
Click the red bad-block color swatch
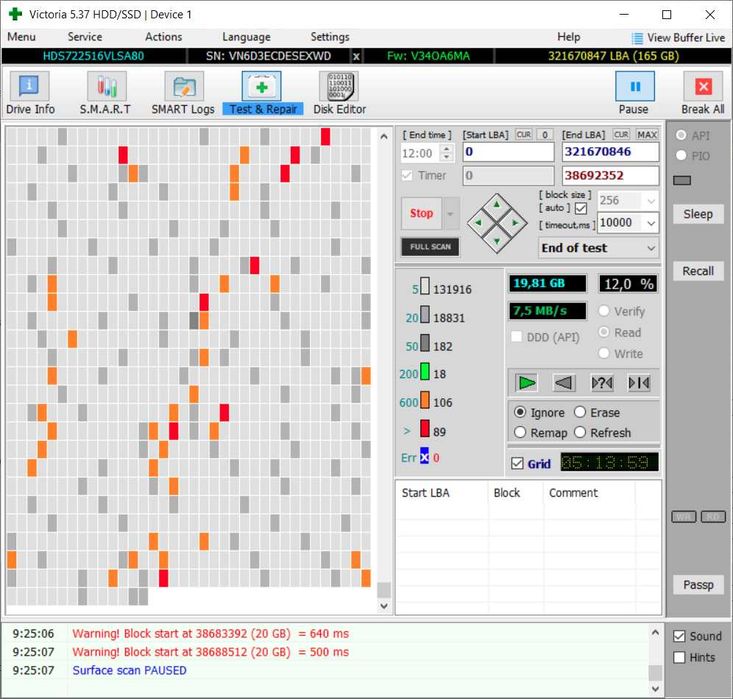(424, 428)
